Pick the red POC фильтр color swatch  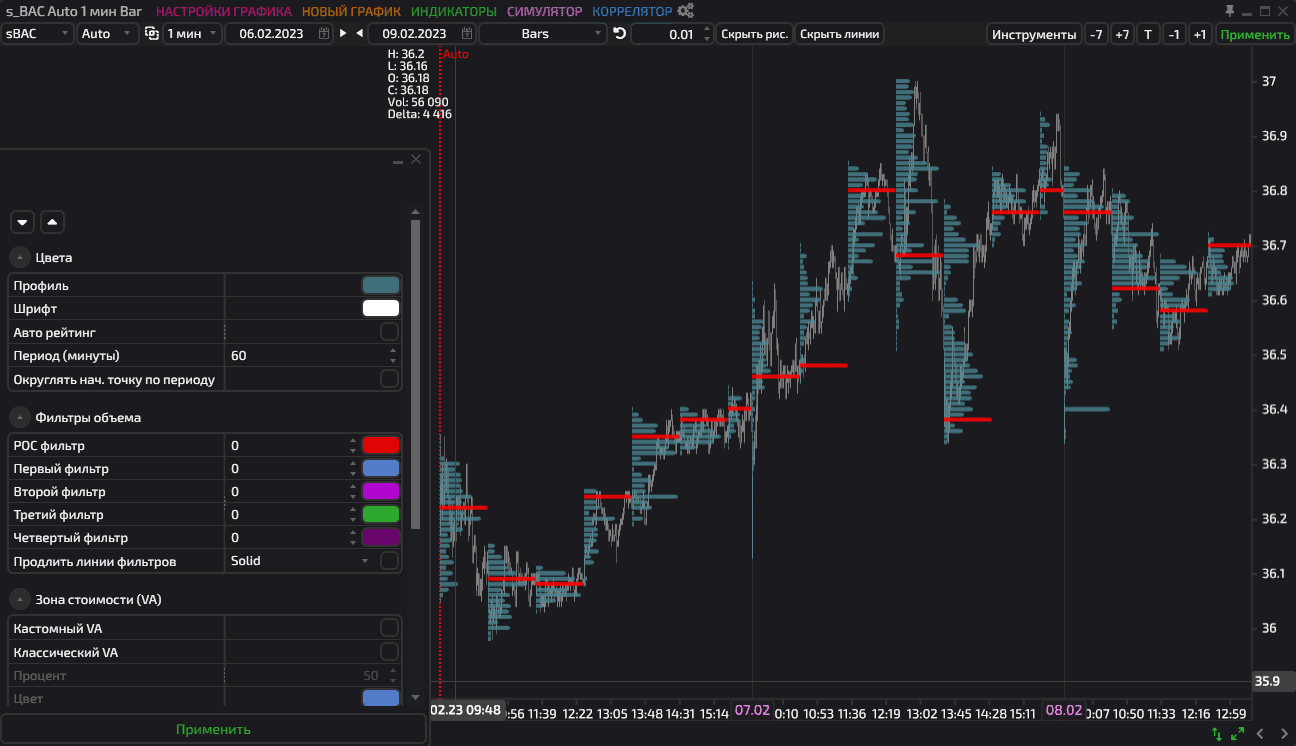click(x=381, y=445)
